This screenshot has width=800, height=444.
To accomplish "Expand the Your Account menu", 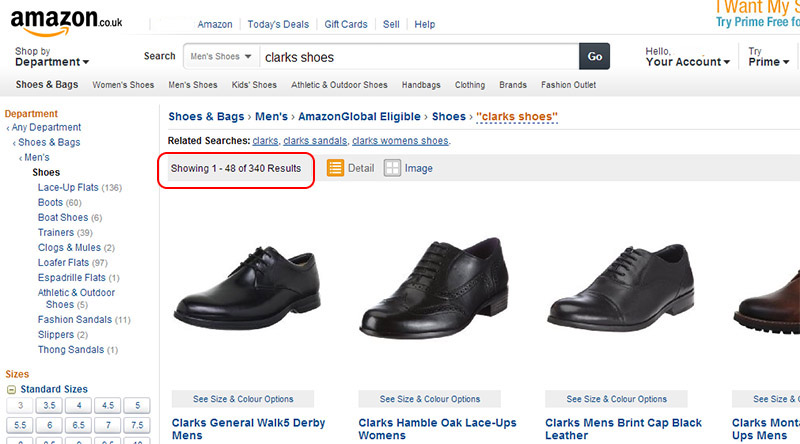I will click(687, 62).
